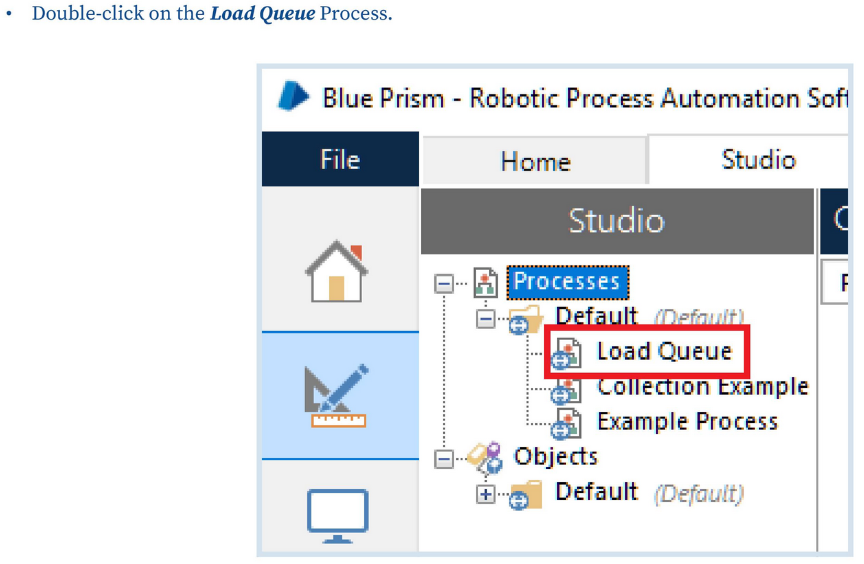
Task: Click the Objects root node icon
Action: point(486,458)
